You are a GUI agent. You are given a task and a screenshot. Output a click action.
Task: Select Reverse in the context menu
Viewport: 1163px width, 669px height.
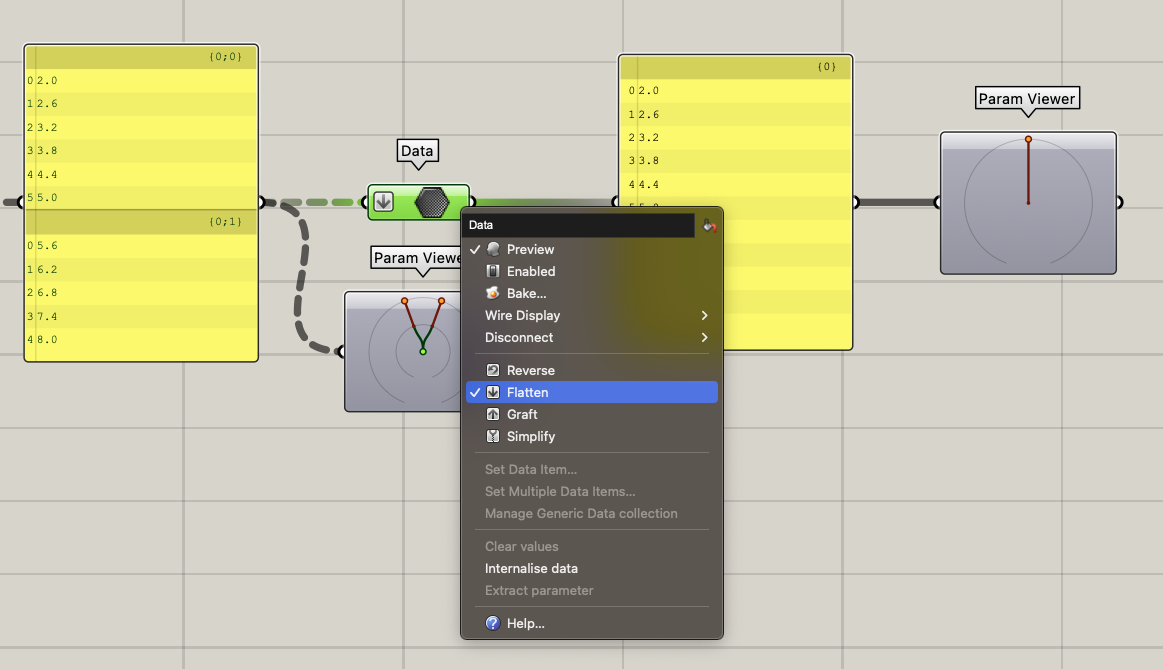(x=592, y=370)
